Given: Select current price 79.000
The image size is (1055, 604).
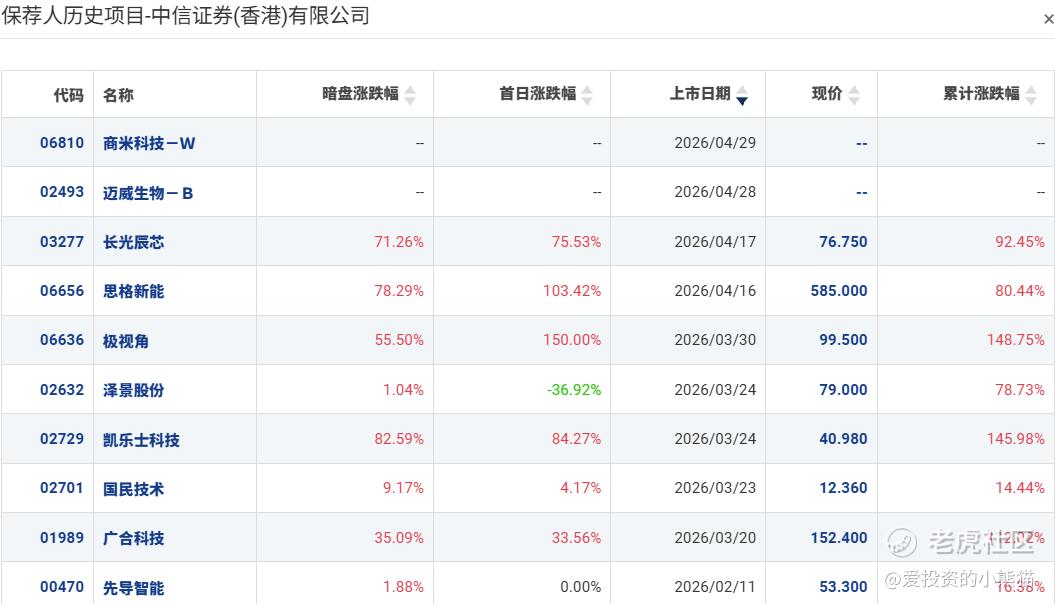Looking at the screenshot, I should coord(843,389).
